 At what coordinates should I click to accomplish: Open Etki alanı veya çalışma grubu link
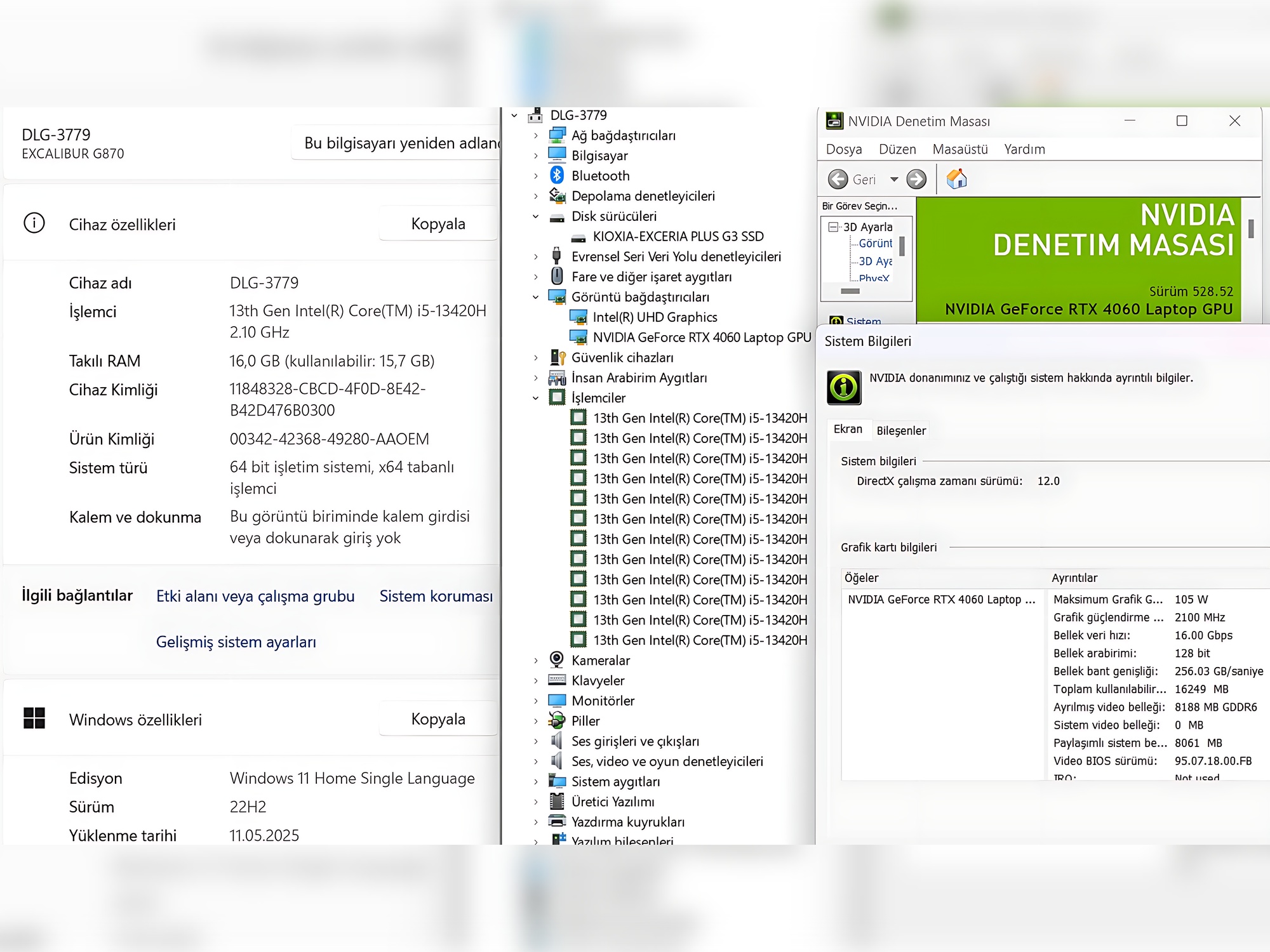click(x=255, y=596)
